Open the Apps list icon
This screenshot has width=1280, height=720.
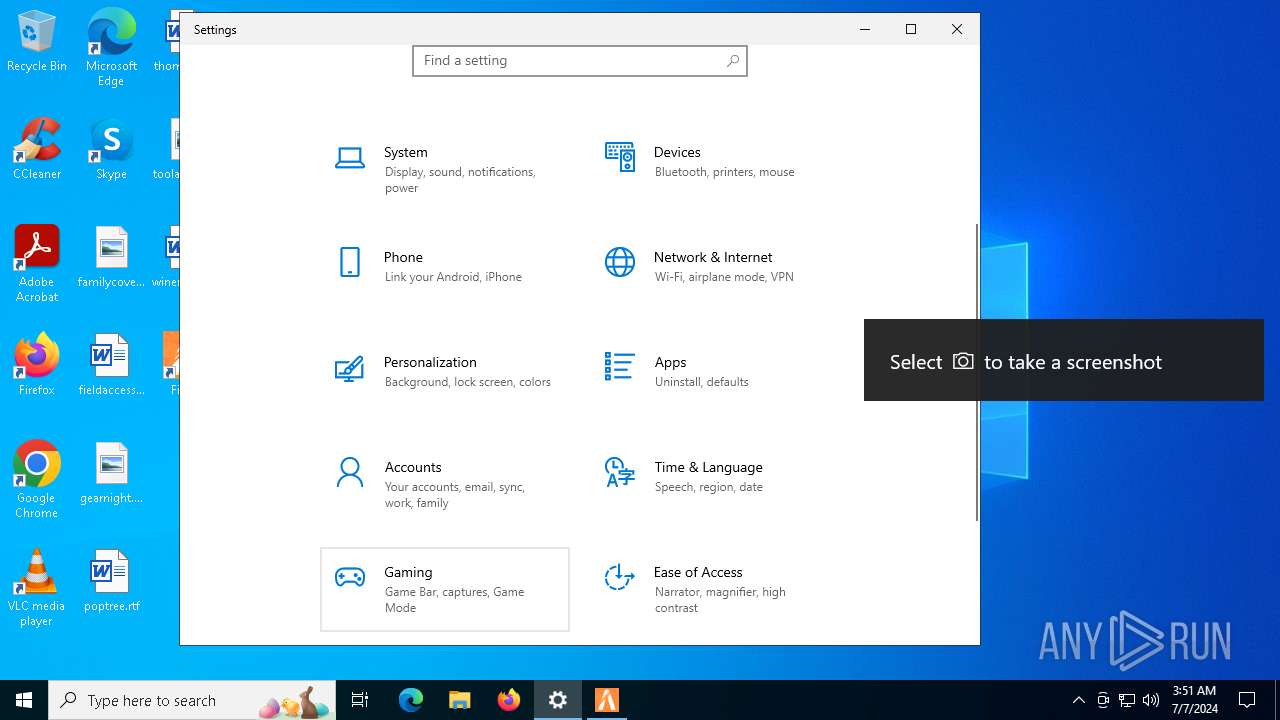coord(619,366)
